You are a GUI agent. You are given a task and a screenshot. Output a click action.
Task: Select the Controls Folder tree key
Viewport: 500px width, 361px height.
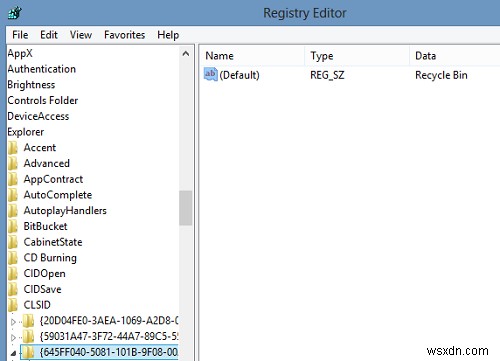(43, 100)
